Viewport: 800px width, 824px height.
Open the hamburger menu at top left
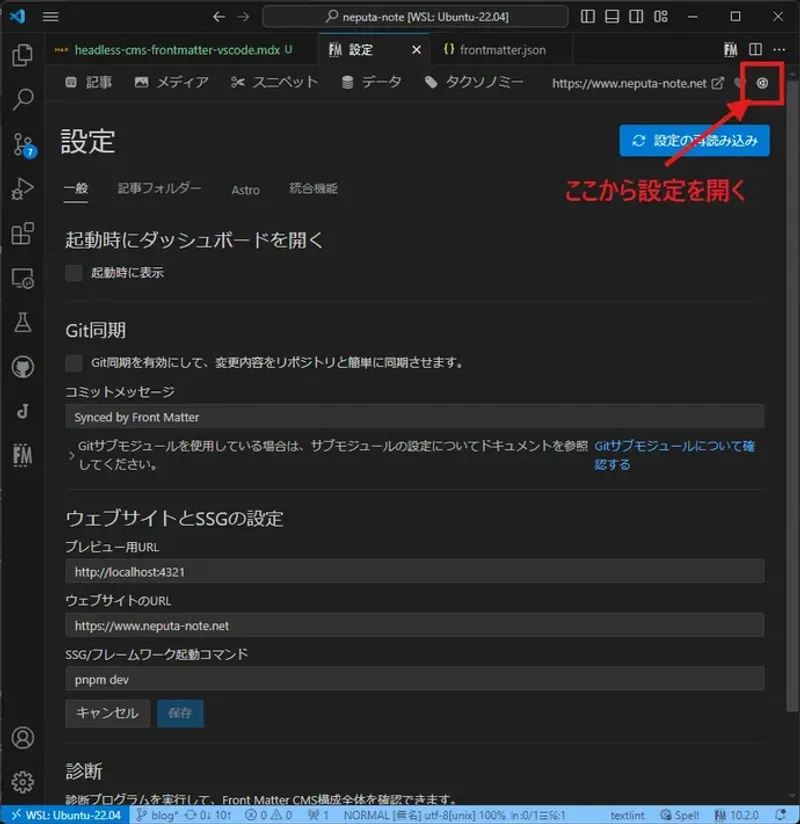[50, 16]
